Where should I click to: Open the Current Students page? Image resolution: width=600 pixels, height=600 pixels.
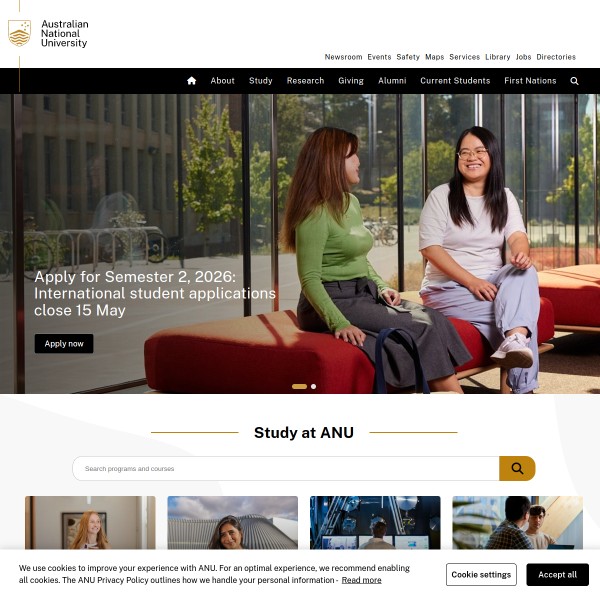[x=455, y=81]
